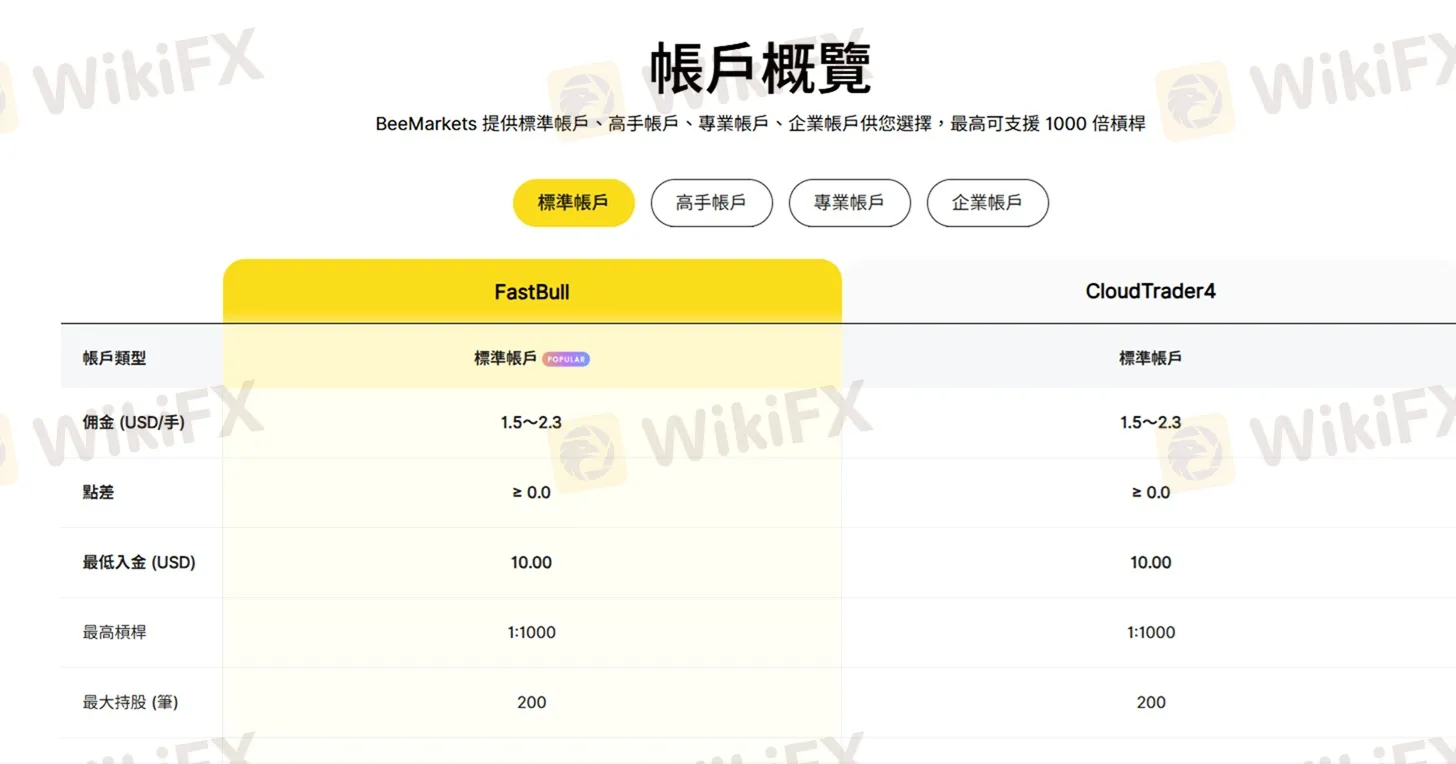Switch to the CloudTrader4 column tab
The height and width of the screenshot is (764, 1456).
pos(1150,291)
